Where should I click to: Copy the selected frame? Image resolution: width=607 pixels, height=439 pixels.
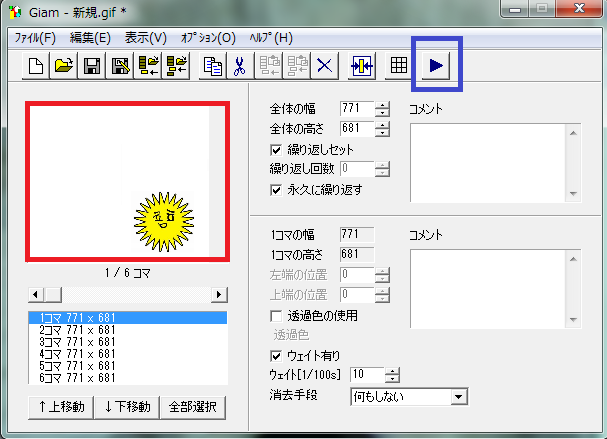point(213,65)
